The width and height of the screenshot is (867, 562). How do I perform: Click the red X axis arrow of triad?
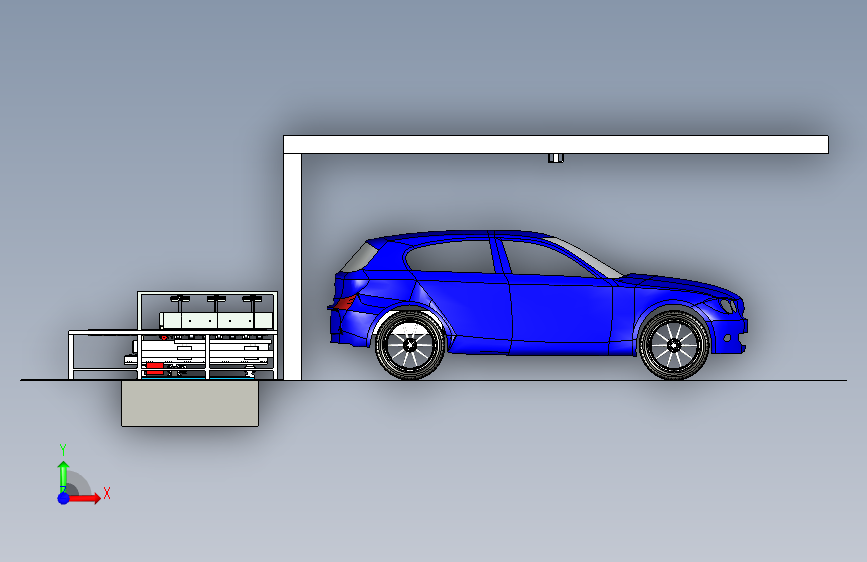pos(86,498)
